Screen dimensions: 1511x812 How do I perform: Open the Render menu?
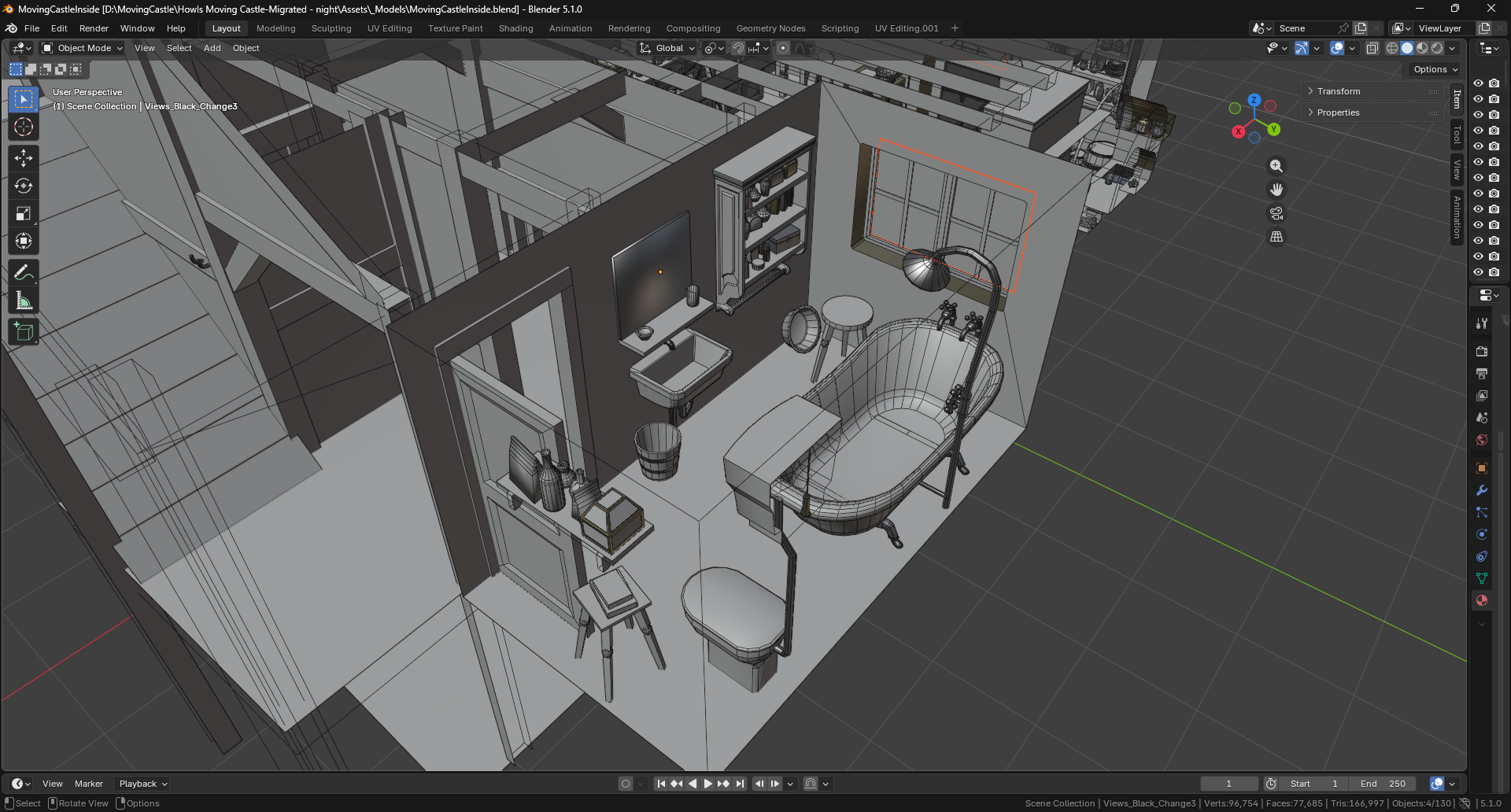[94, 28]
